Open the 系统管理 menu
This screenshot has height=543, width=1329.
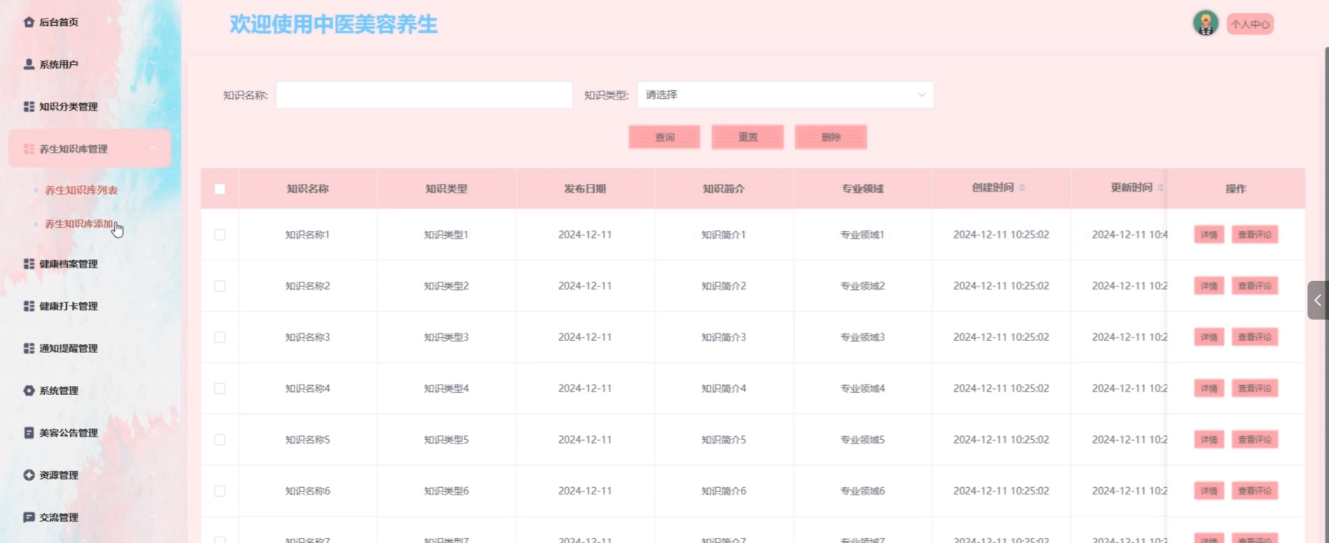pyautogui.click(x=90, y=390)
